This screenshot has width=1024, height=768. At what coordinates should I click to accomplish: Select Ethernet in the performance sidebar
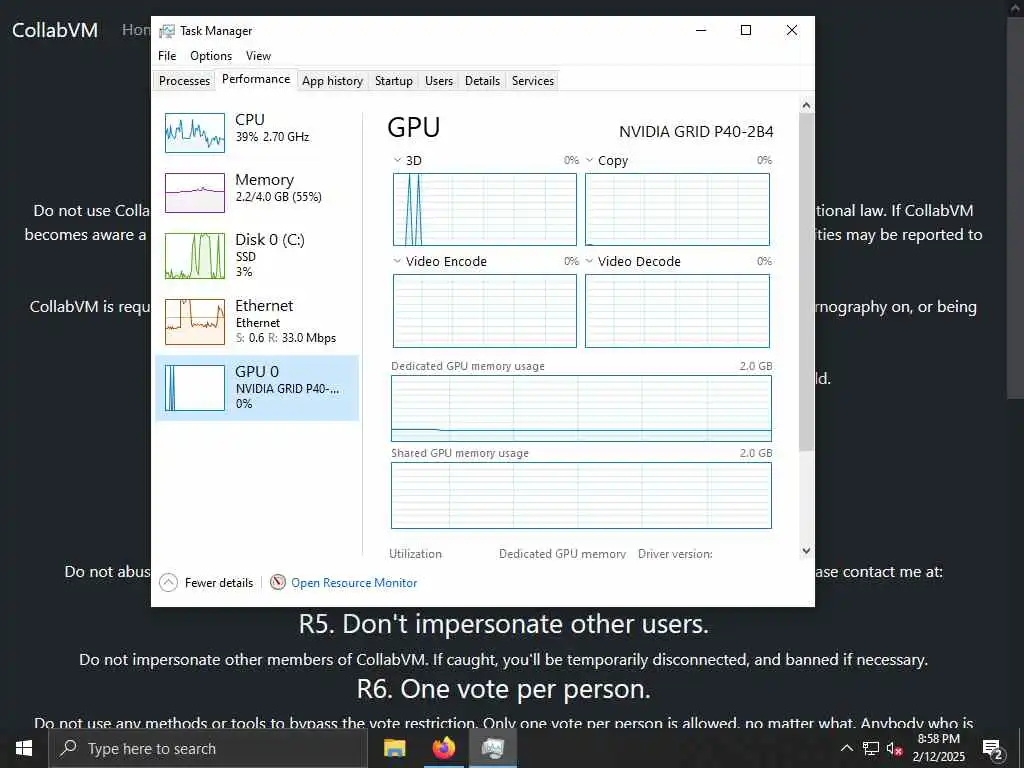[257, 321]
